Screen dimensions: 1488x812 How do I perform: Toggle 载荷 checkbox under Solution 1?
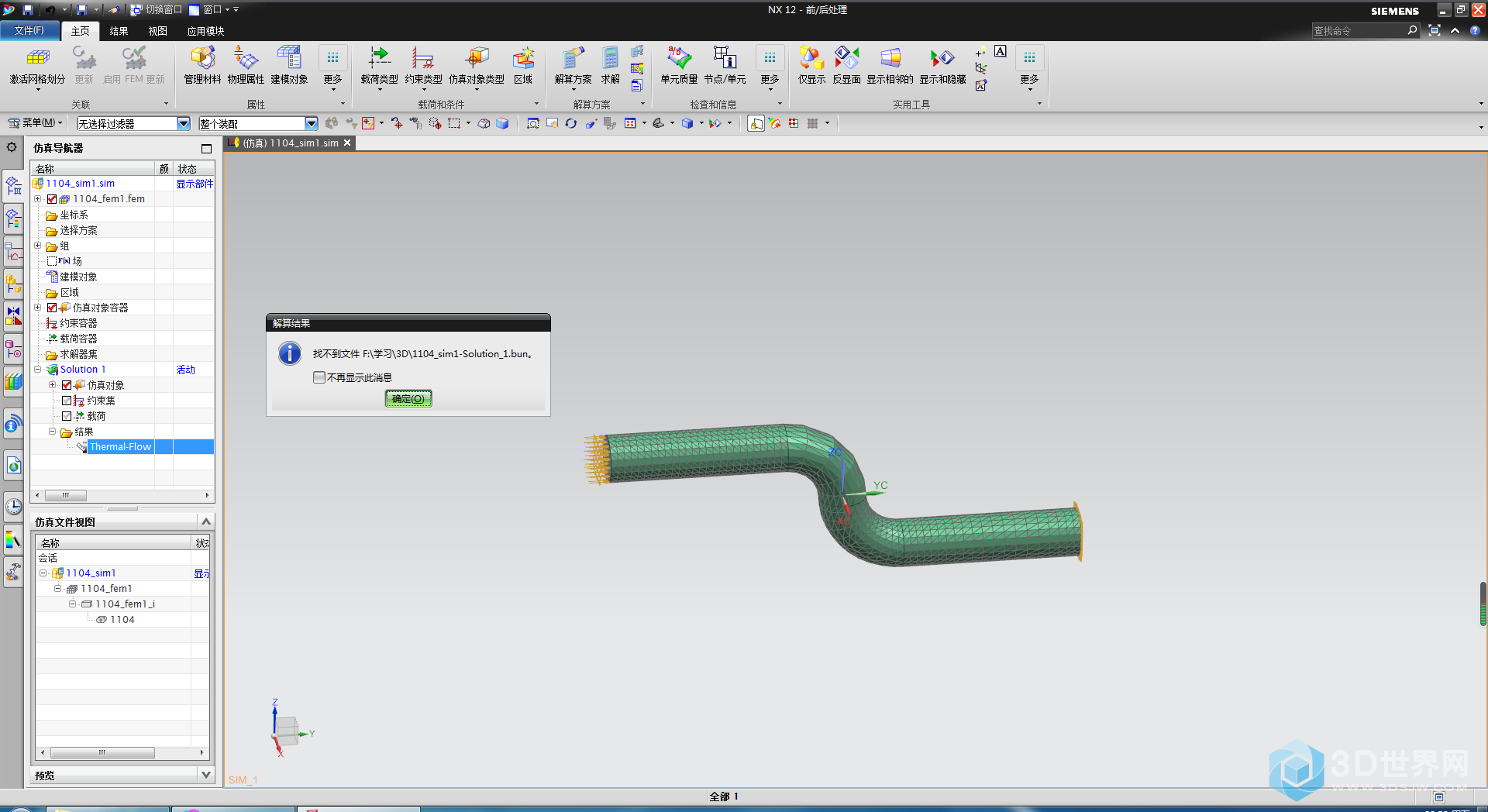tap(67, 416)
